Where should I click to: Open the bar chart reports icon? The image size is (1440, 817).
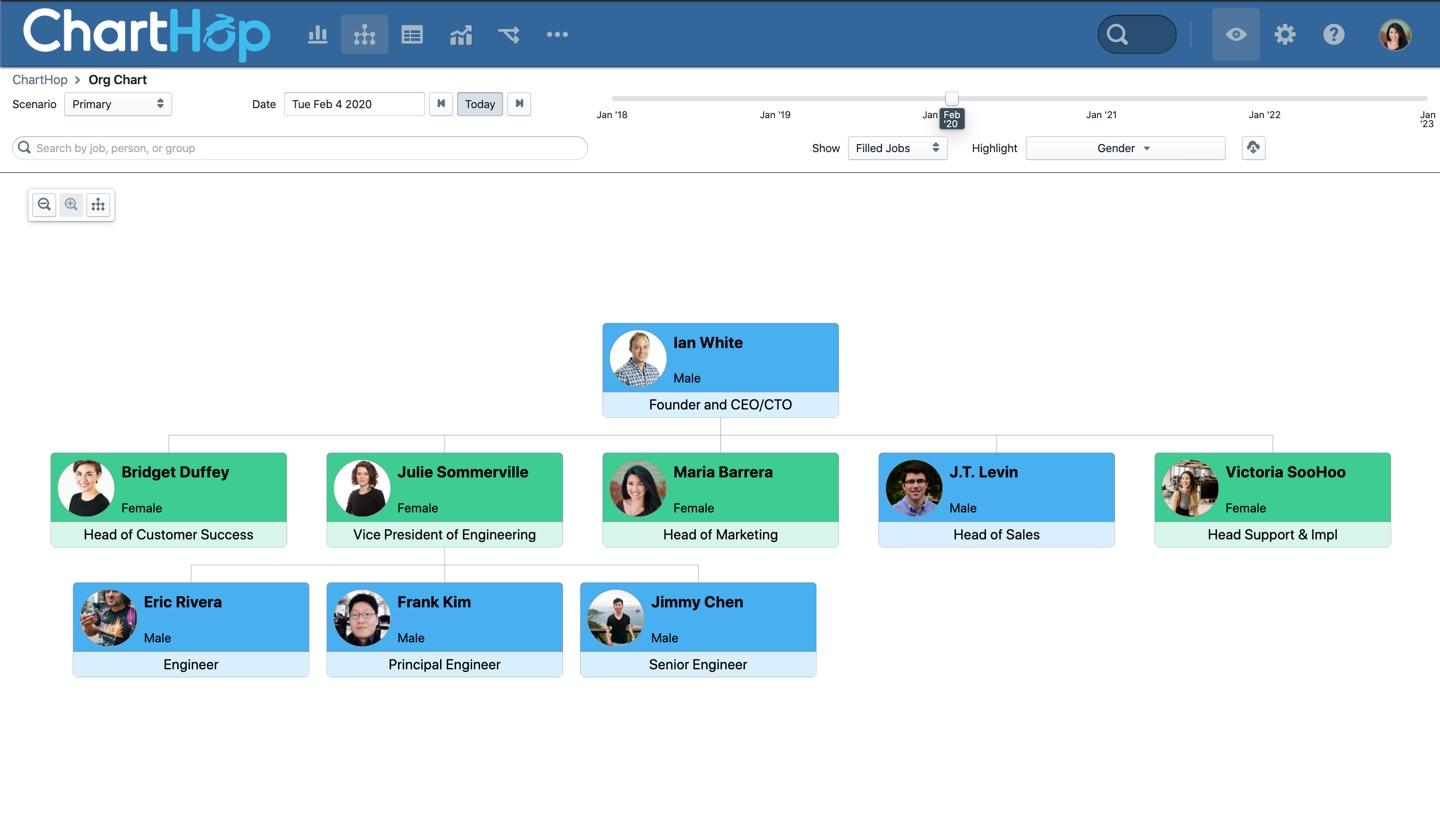pos(317,35)
